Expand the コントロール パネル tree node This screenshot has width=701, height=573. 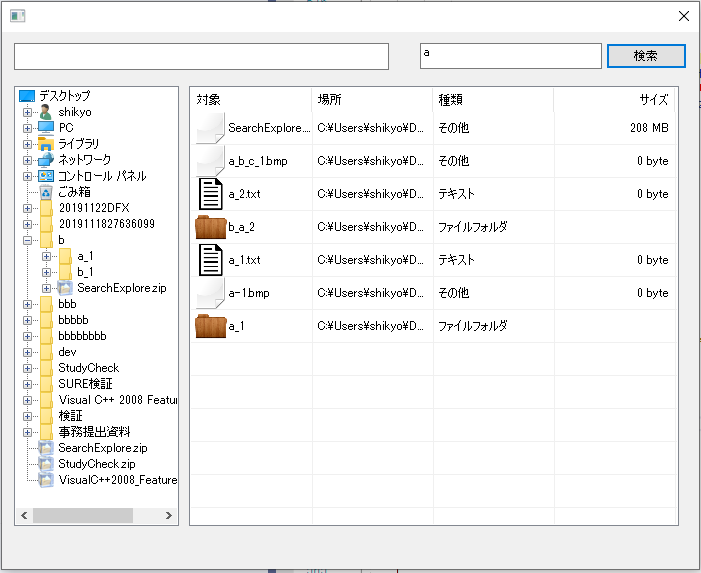(27, 177)
